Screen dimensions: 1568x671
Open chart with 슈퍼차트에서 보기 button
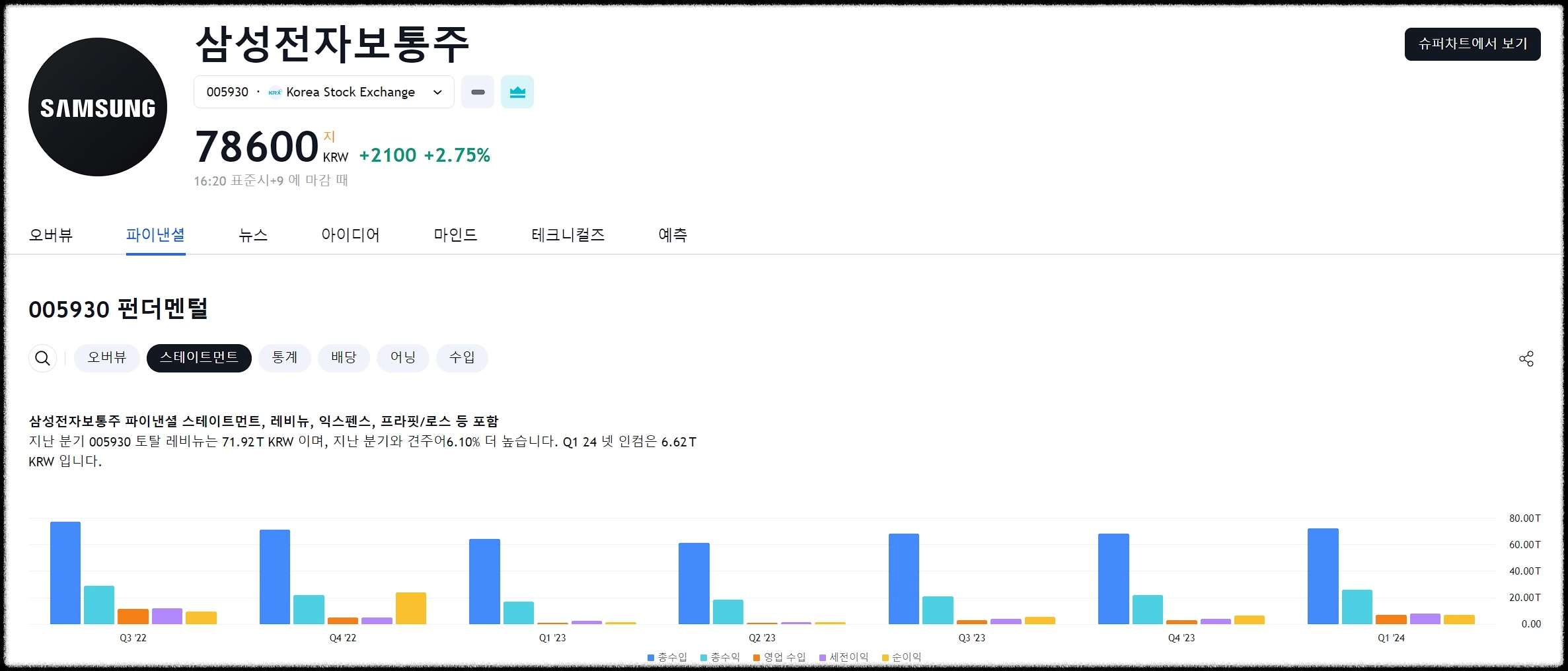1472,44
